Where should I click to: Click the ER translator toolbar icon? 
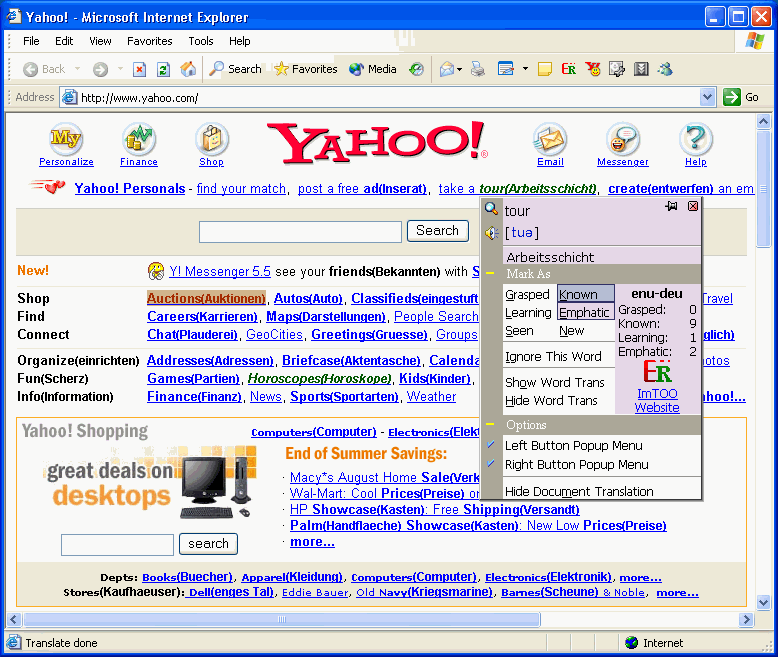point(569,69)
